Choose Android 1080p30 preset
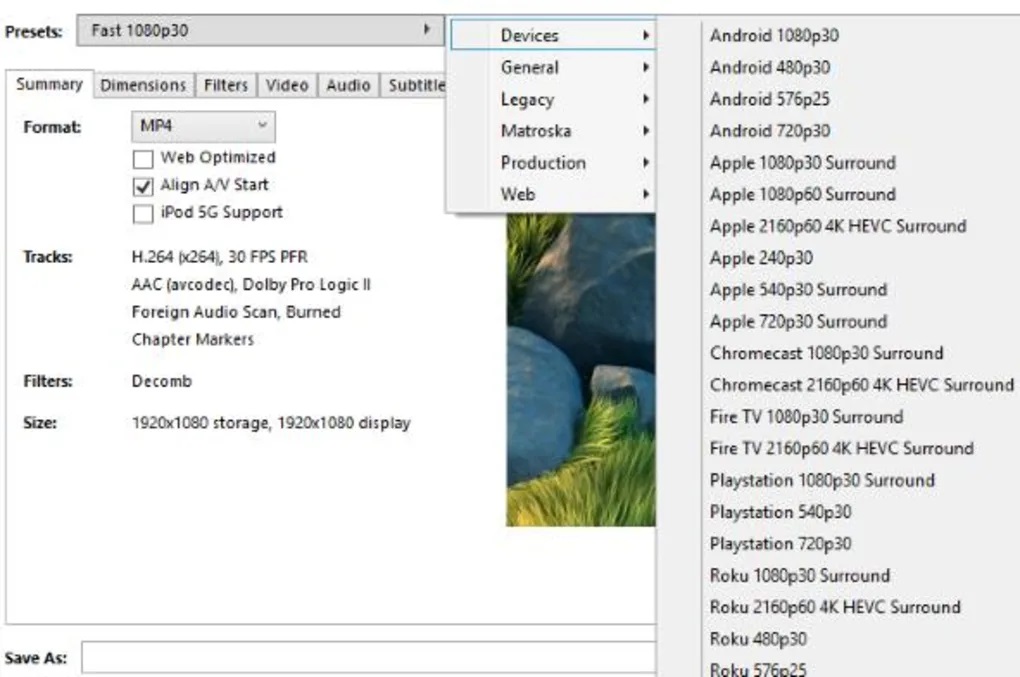Image resolution: width=1020 pixels, height=677 pixels. 774,36
